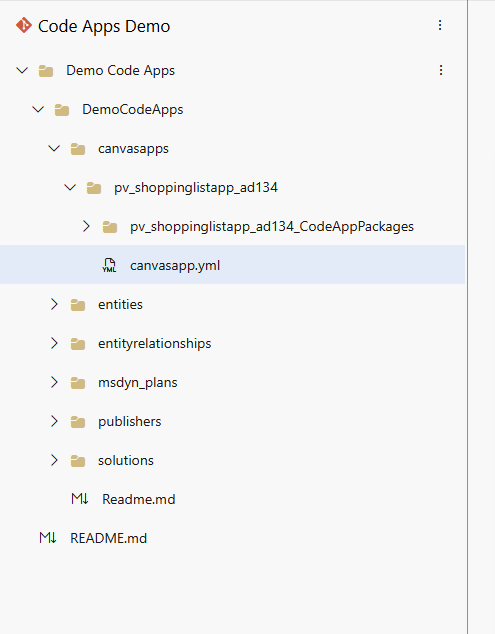
Task: Collapse the pv_shoppinglistapp_ad134 folder
Action: click(70, 187)
